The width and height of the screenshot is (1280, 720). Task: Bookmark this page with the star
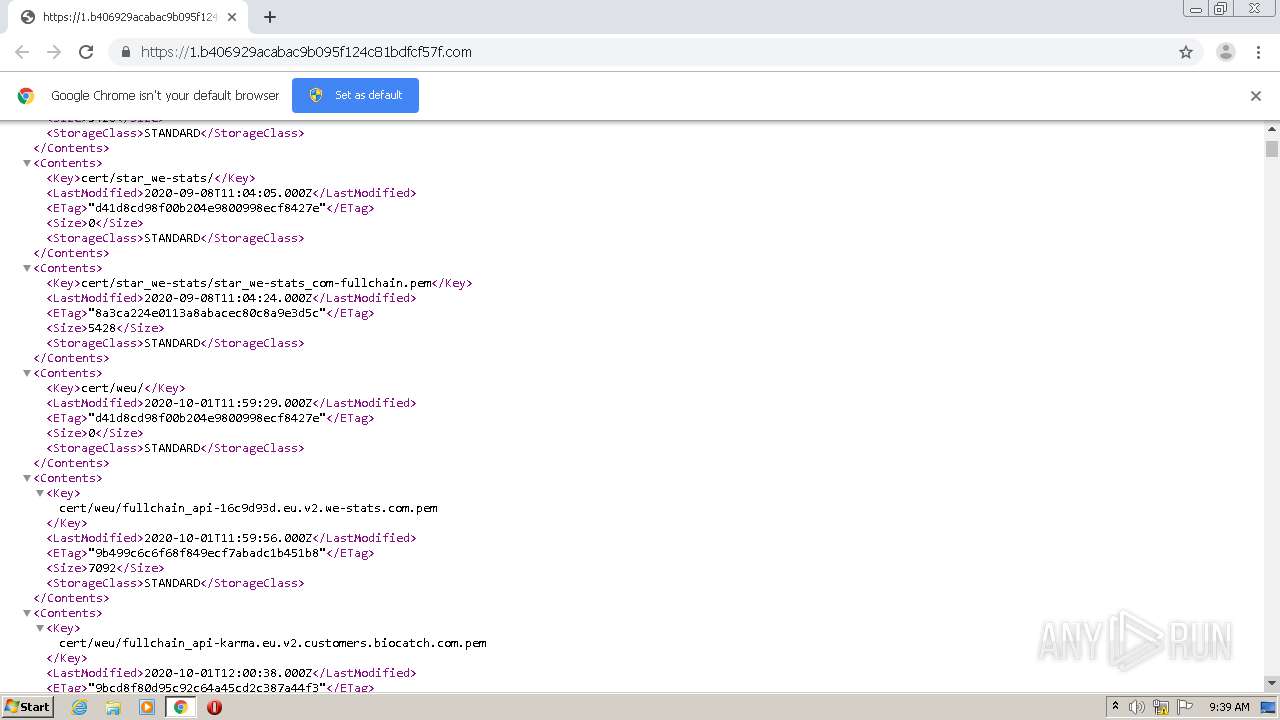tap(1186, 52)
